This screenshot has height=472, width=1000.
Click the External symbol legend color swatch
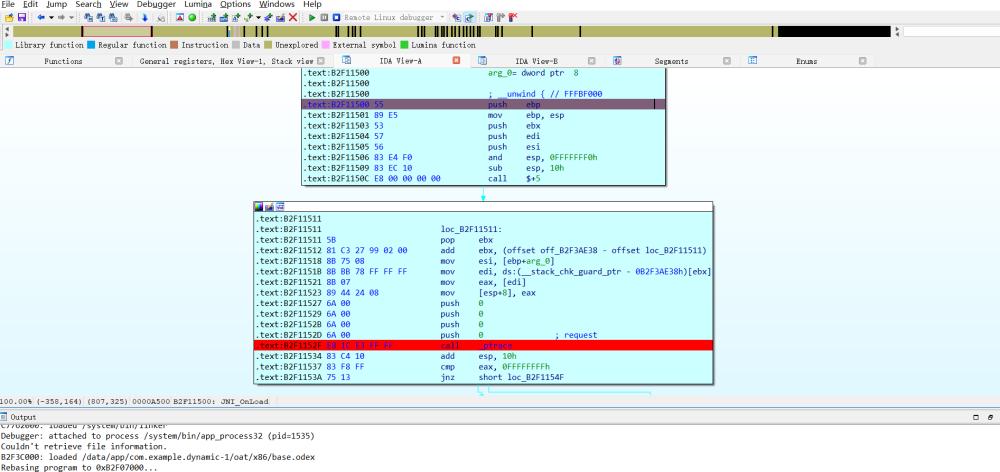[326, 45]
